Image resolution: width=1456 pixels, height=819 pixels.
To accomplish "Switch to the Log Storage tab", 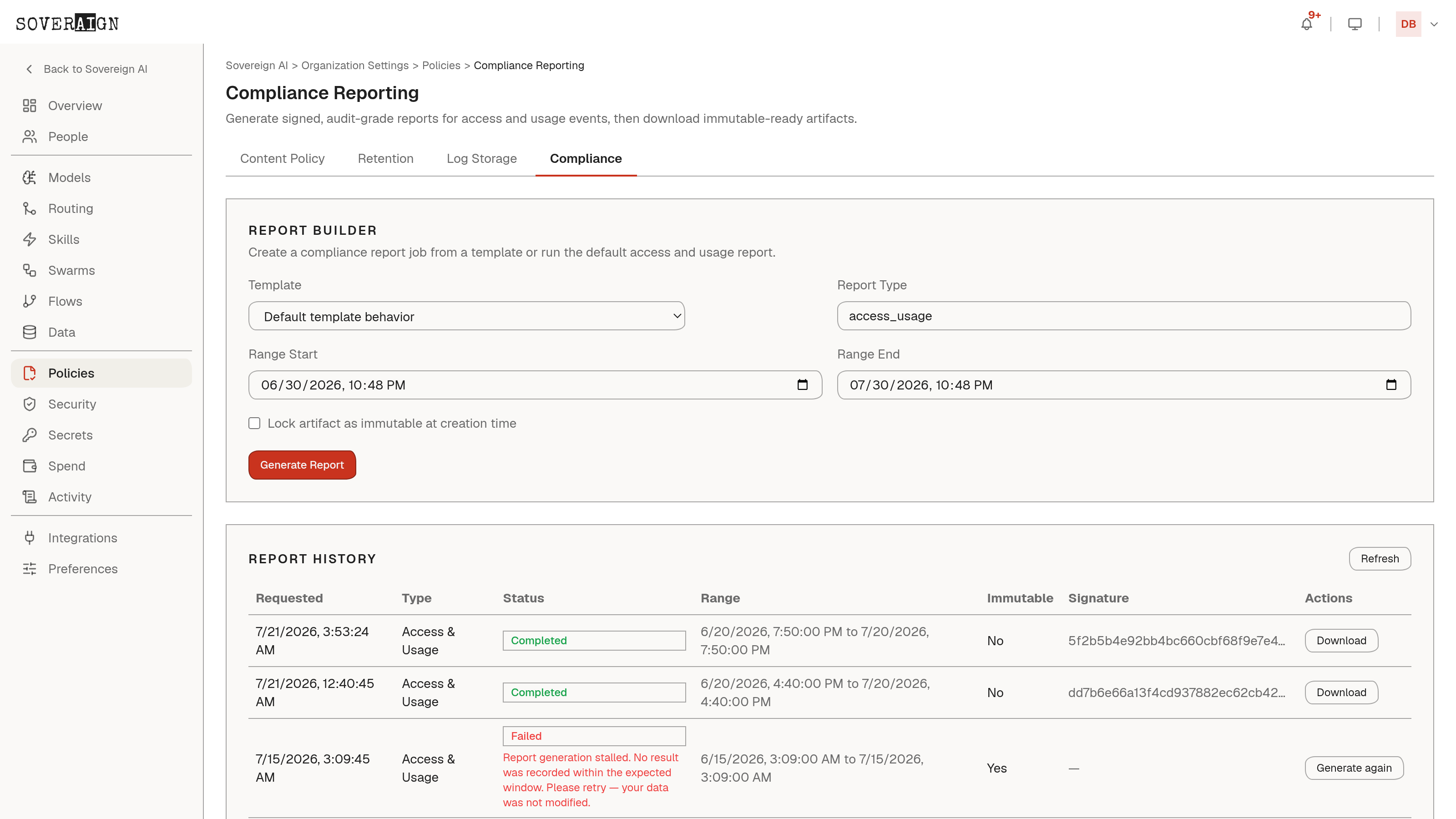I will pyautogui.click(x=481, y=159).
